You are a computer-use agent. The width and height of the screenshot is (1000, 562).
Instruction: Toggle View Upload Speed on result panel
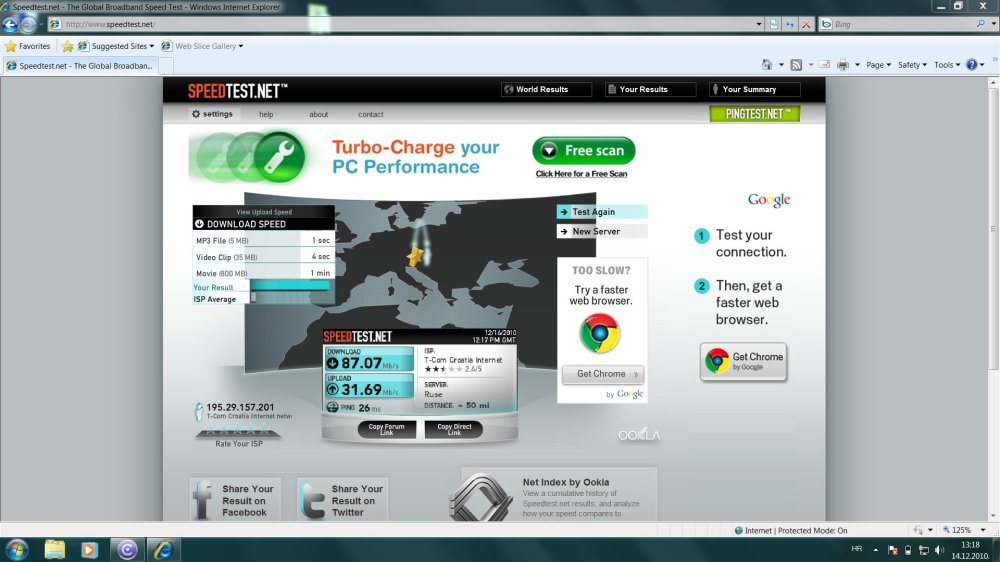pyautogui.click(x=263, y=212)
